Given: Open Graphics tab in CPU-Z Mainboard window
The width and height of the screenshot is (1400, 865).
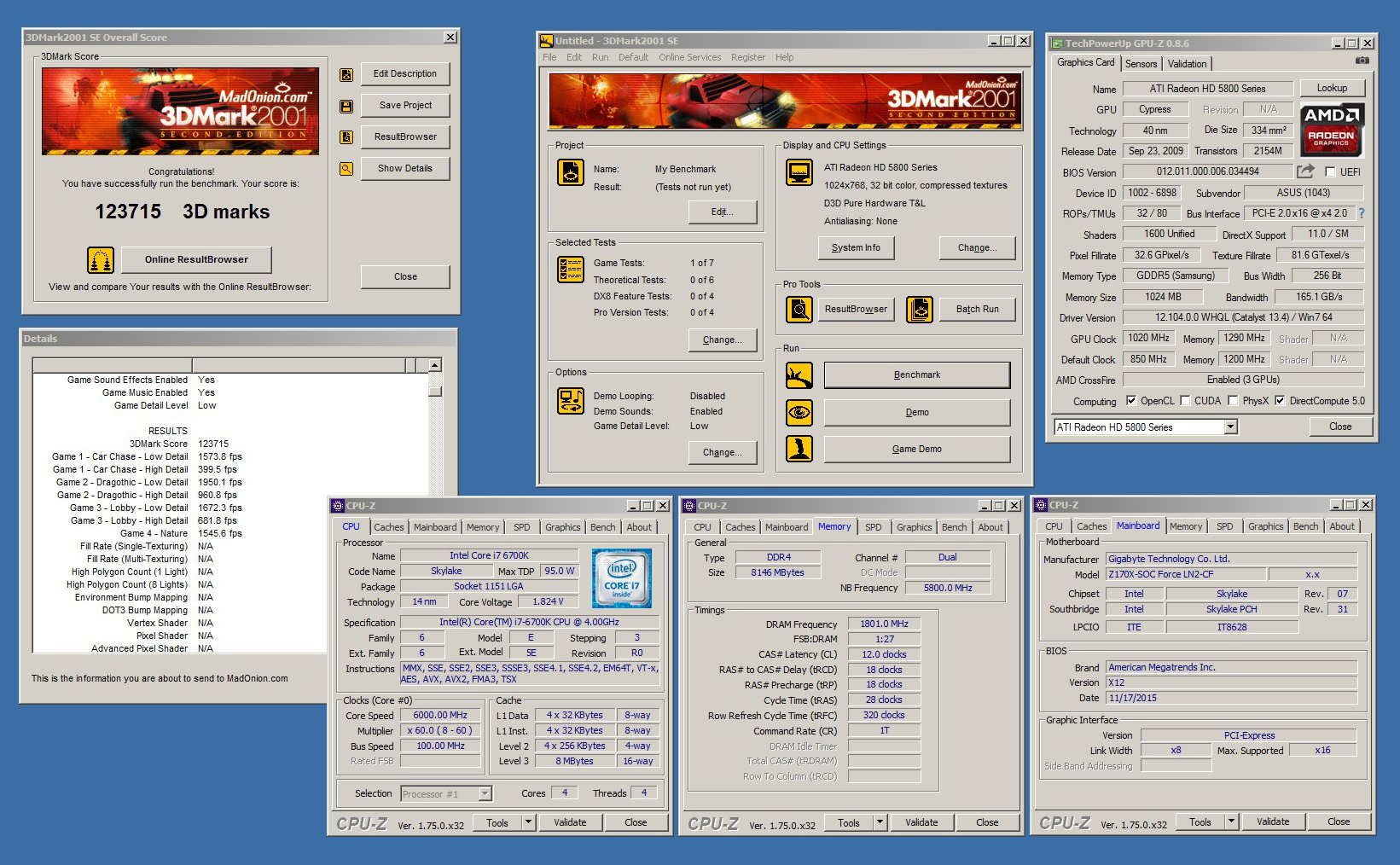Looking at the screenshot, I should [1265, 526].
